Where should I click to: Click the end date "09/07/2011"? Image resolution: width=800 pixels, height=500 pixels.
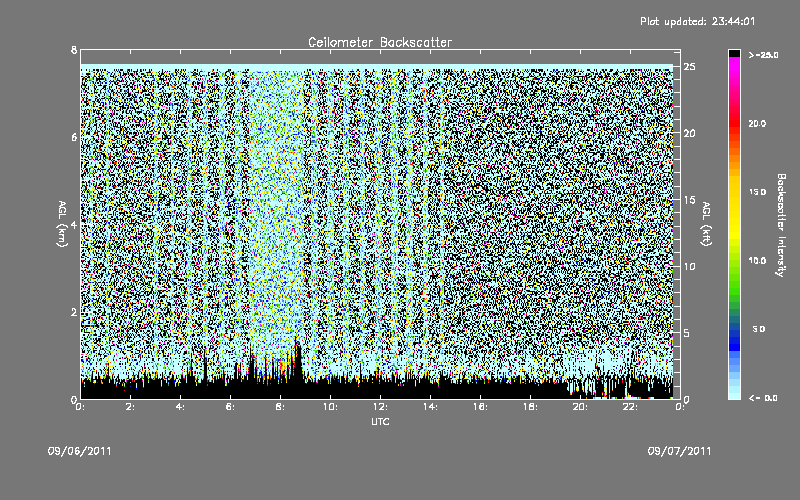click(x=679, y=451)
